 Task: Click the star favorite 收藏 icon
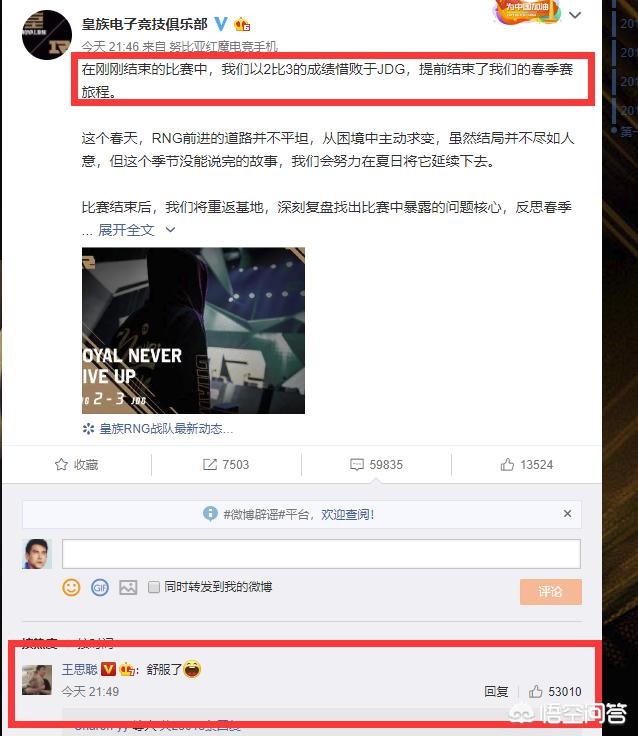[x=61, y=465]
